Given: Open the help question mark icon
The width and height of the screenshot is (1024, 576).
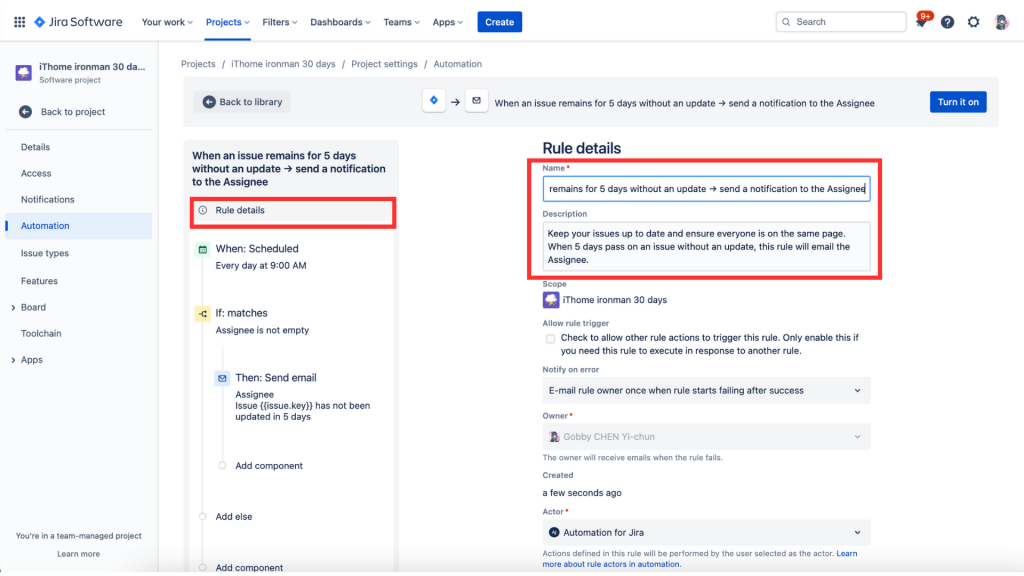Looking at the screenshot, I should pos(947,22).
